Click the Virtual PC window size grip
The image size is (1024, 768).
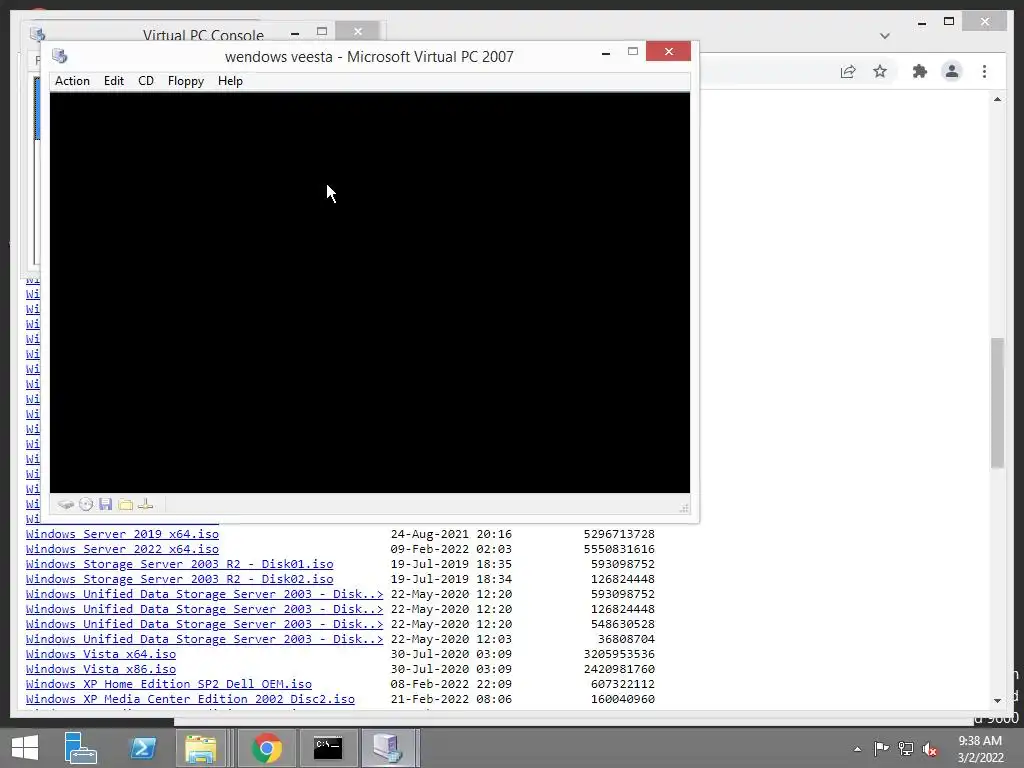[x=684, y=507]
